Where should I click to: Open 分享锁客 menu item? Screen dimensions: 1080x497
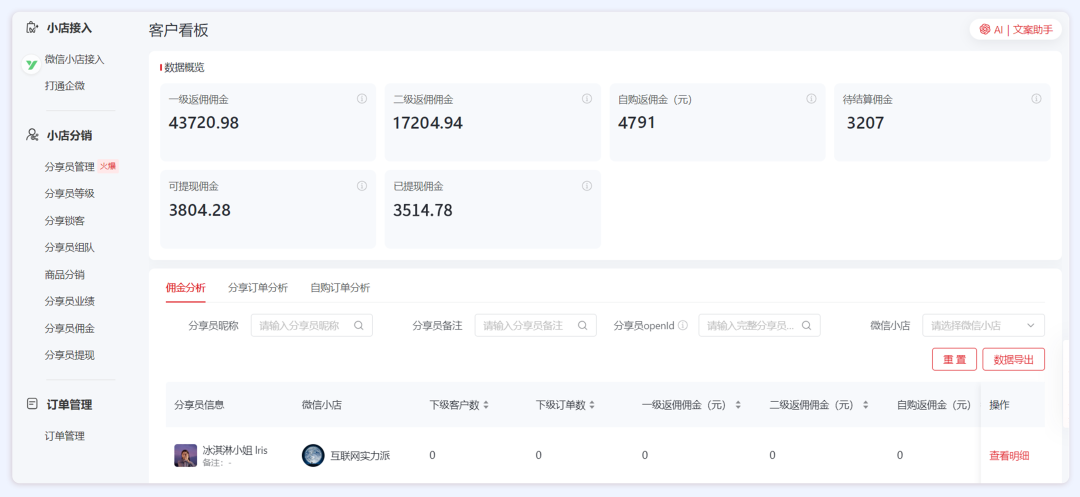point(65,221)
